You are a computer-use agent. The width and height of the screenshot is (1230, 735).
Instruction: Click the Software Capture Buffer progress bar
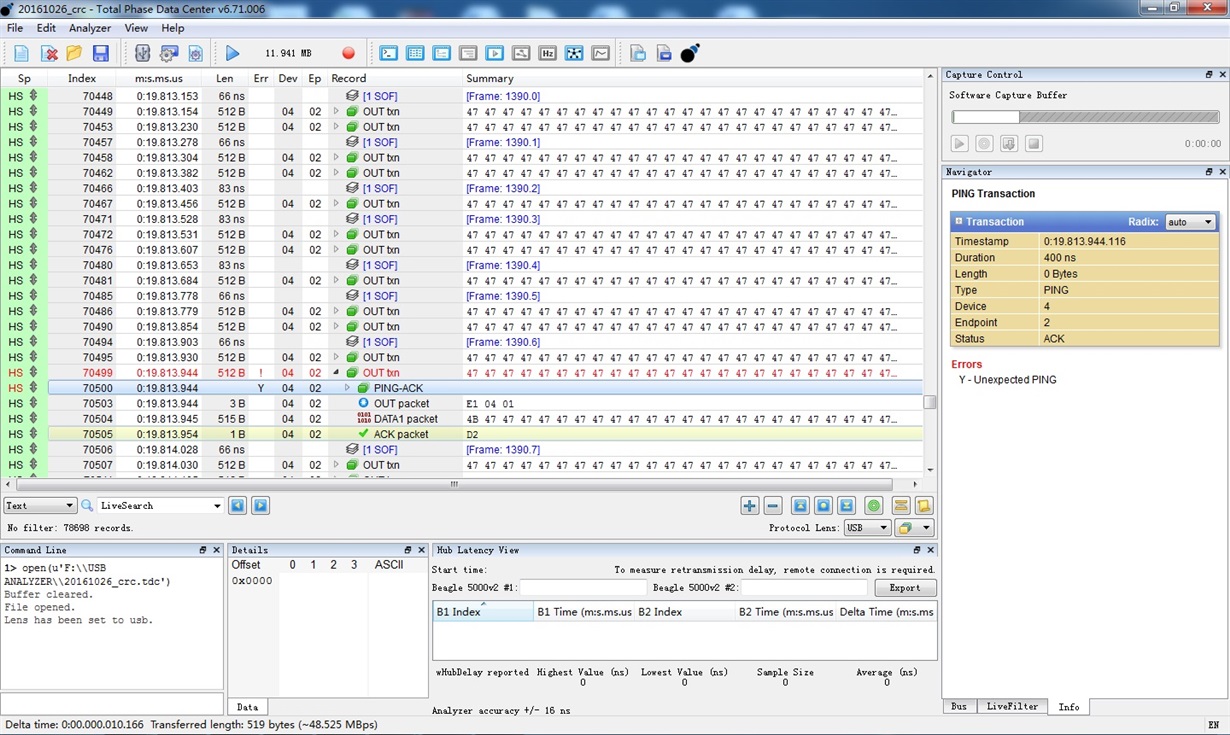(1084, 117)
